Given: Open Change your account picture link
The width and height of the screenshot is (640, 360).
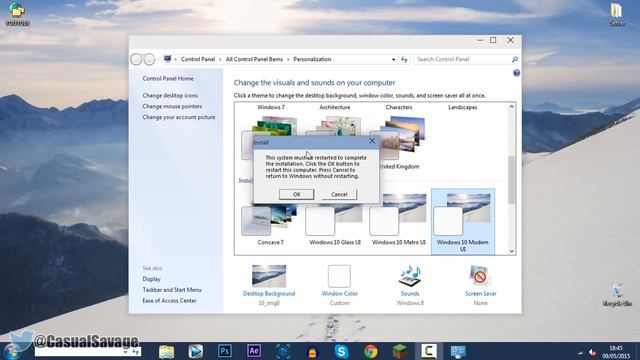Looking at the screenshot, I should (178, 117).
